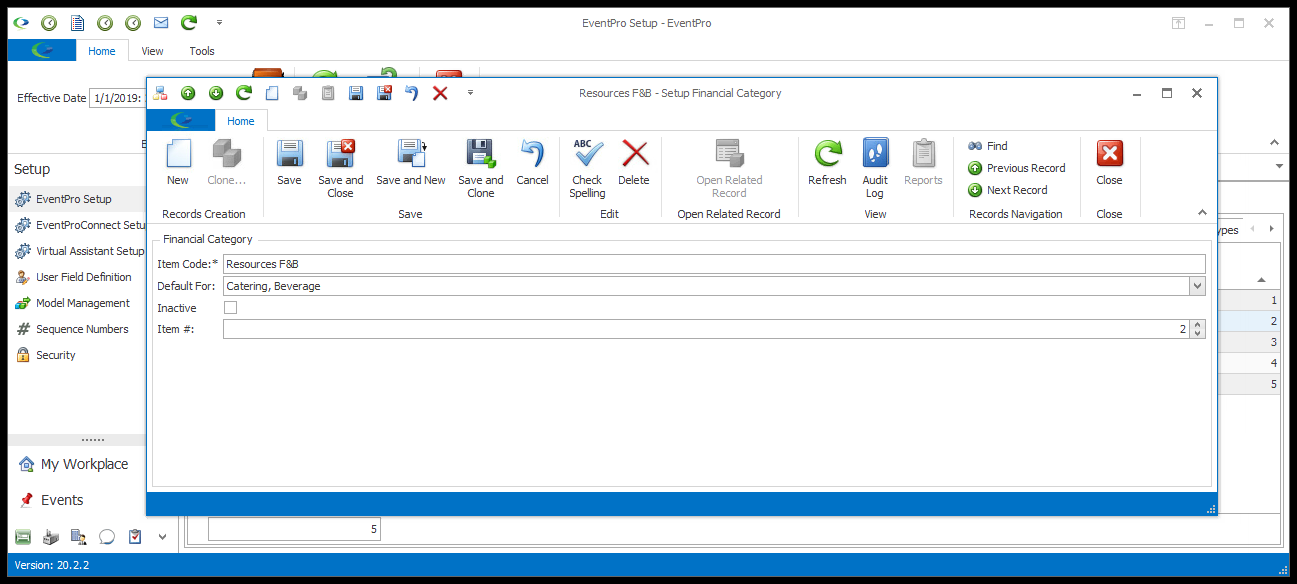Image resolution: width=1297 pixels, height=584 pixels.
Task: Click the Effective Date field
Action: 118,98
